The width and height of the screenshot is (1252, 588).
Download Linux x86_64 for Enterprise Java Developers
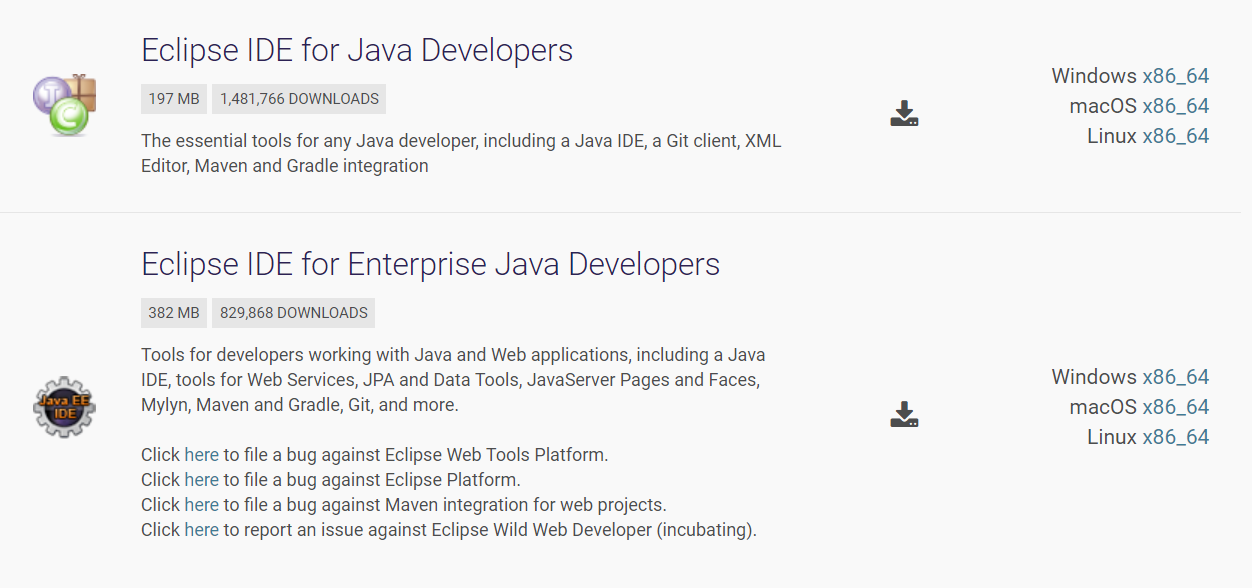(1175, 437)
